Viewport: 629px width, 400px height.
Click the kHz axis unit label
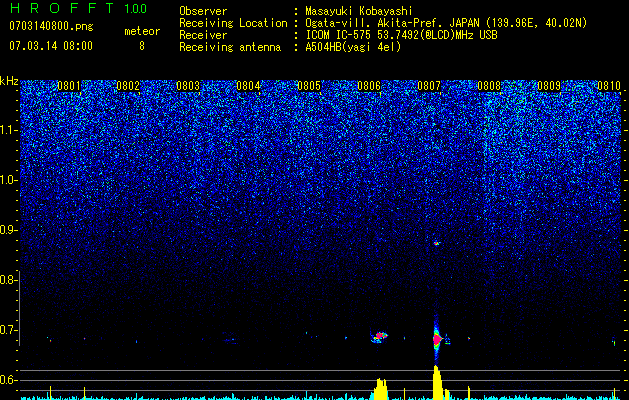coord(9,81)
